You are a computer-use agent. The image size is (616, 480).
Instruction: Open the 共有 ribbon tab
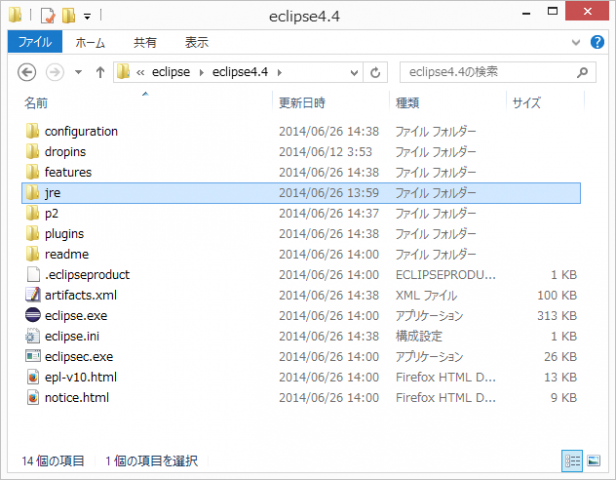point(145,42)
